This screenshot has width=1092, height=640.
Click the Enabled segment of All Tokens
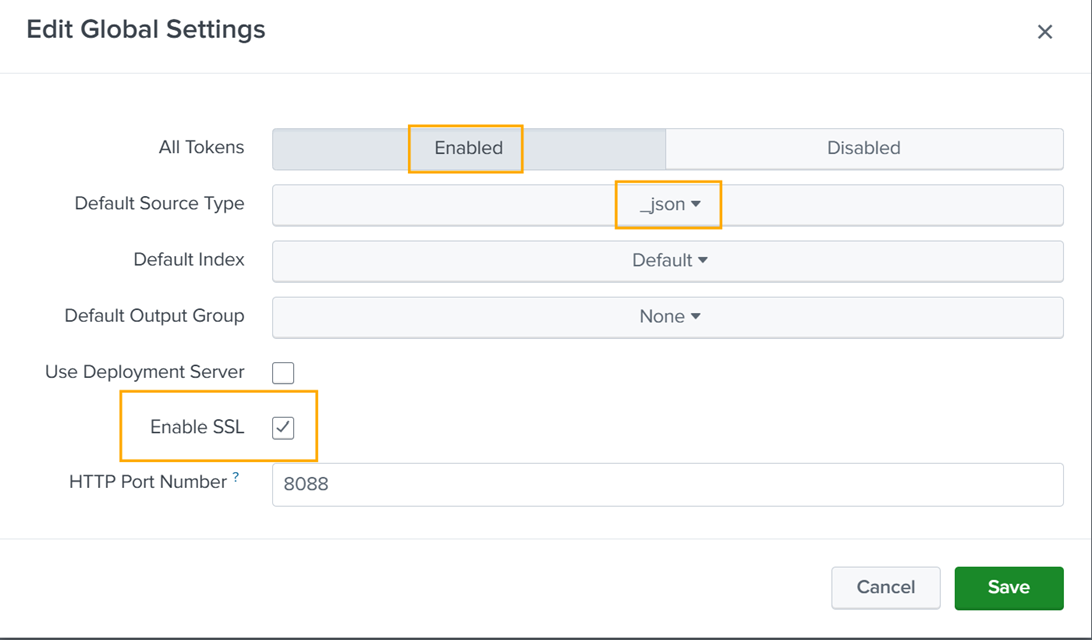465,148
